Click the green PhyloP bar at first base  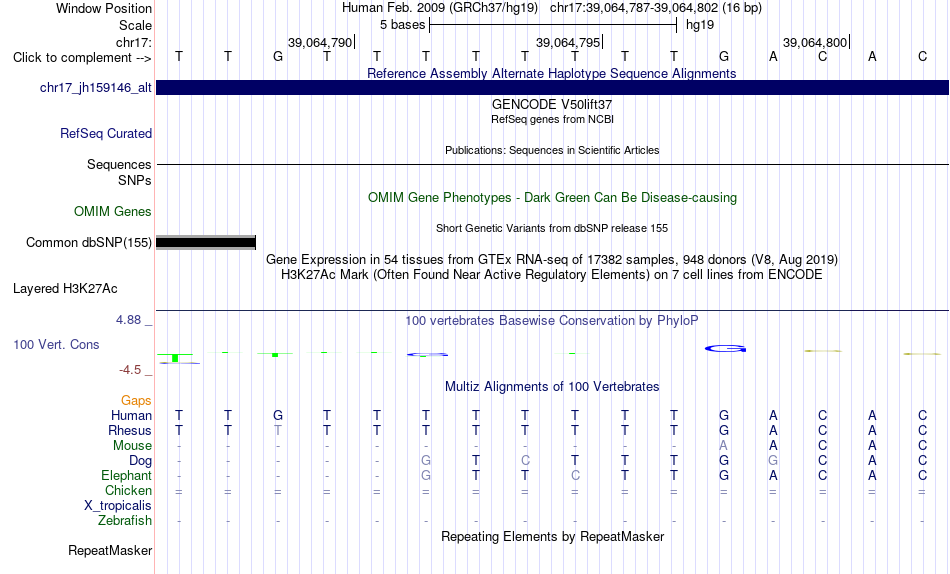(x=175, y=358)
